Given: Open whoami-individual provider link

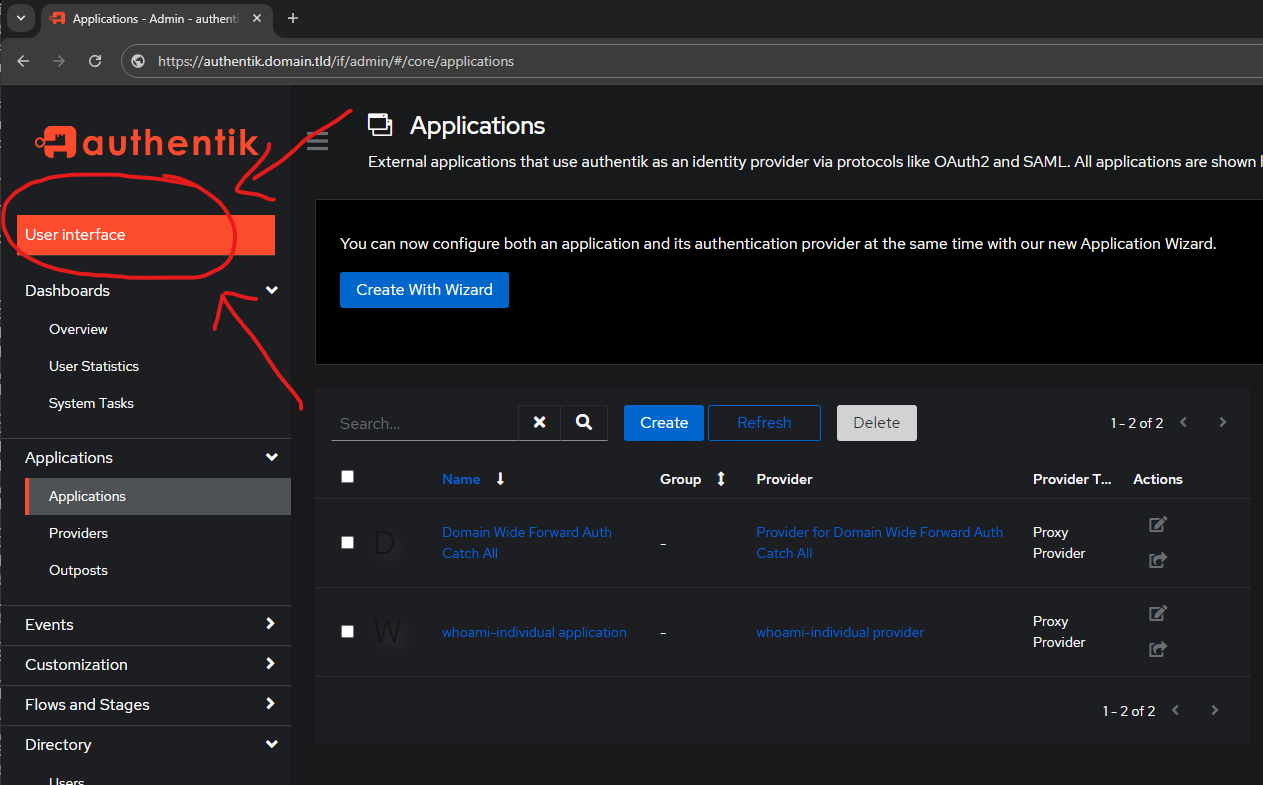Looking at the screenshot, I should pos(840,632).
